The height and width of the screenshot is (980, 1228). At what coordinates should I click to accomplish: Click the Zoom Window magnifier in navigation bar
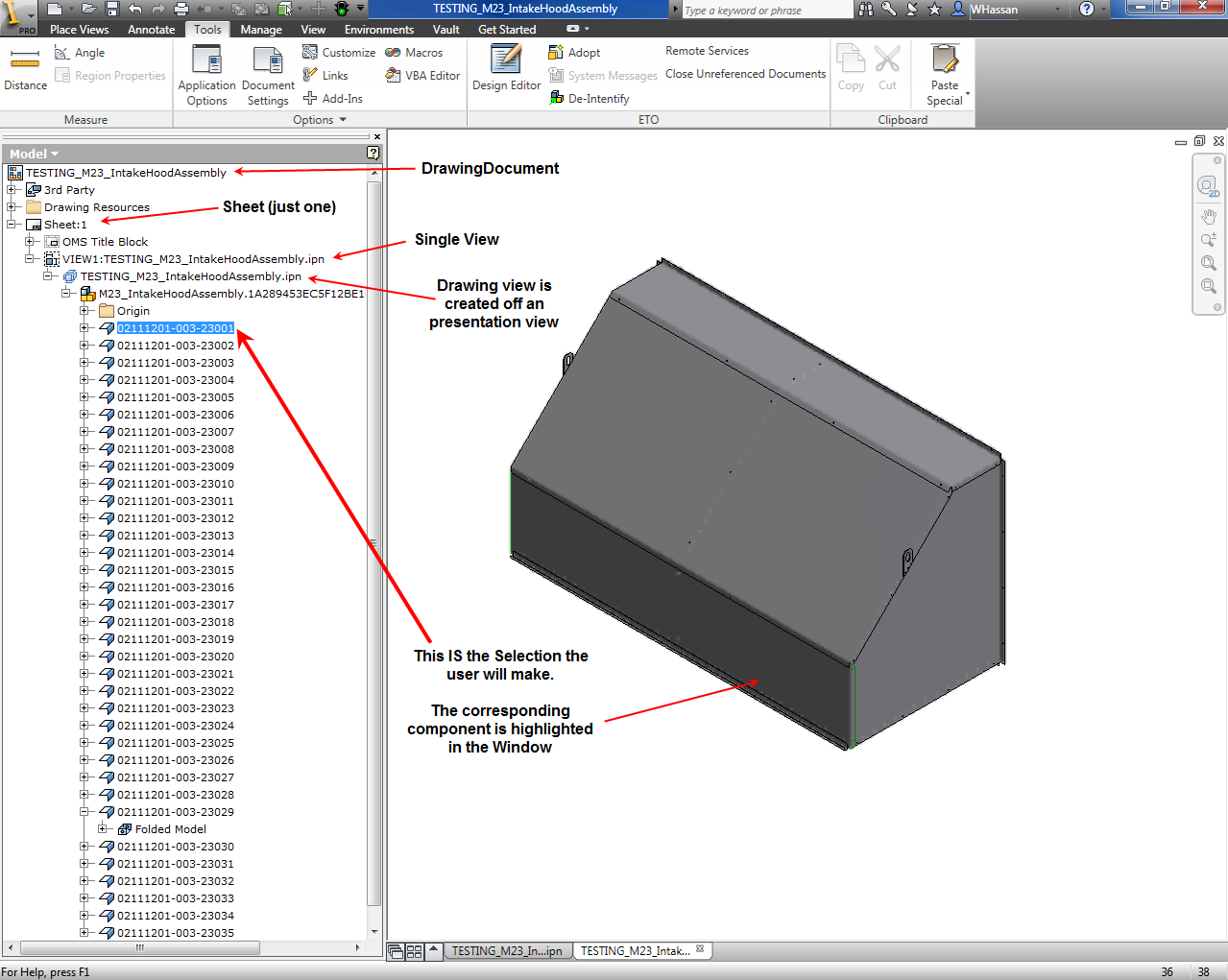[1209, 285]
